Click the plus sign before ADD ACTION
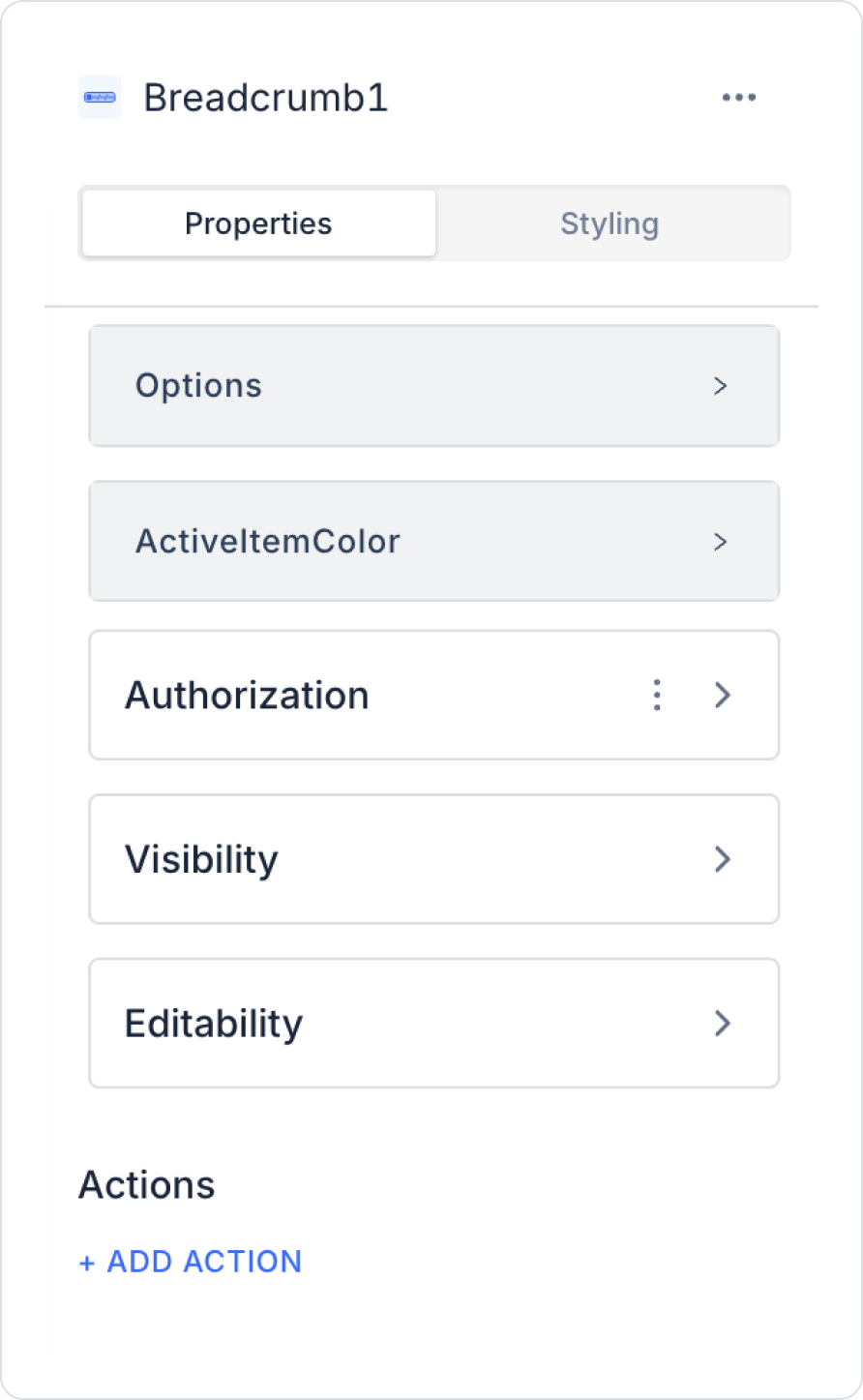Viewport: 863px width, 1400px height. pos(87,1263)
